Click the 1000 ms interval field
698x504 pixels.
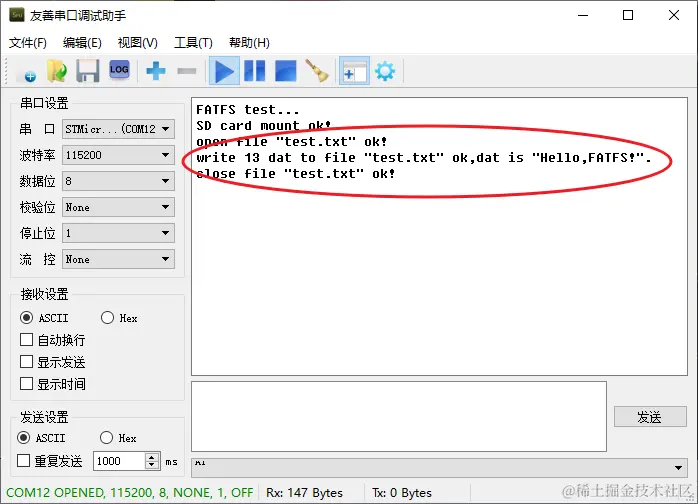[x=119, y=461]
